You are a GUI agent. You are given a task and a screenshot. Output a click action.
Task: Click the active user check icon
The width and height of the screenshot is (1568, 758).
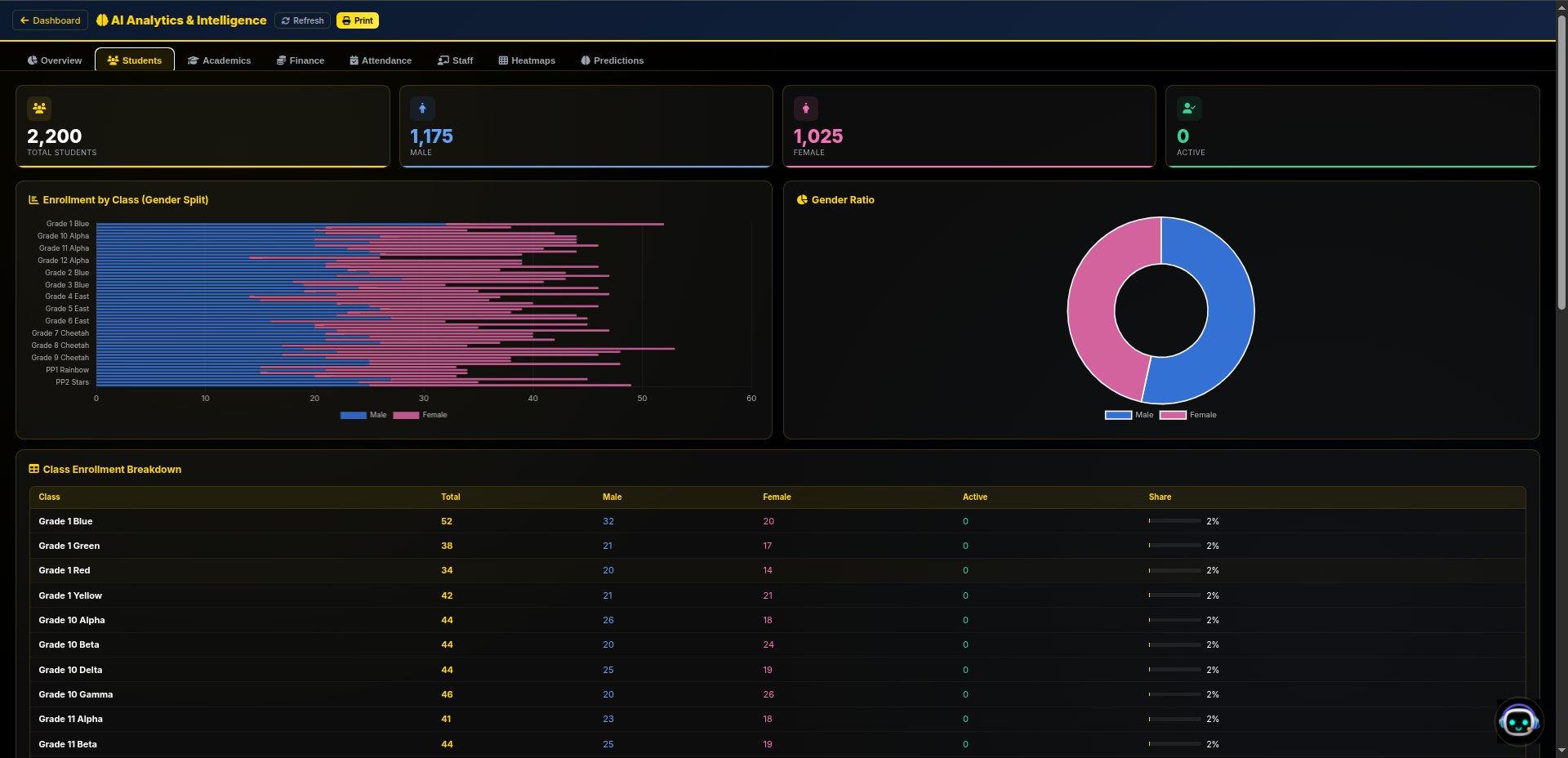[1188, 109]
